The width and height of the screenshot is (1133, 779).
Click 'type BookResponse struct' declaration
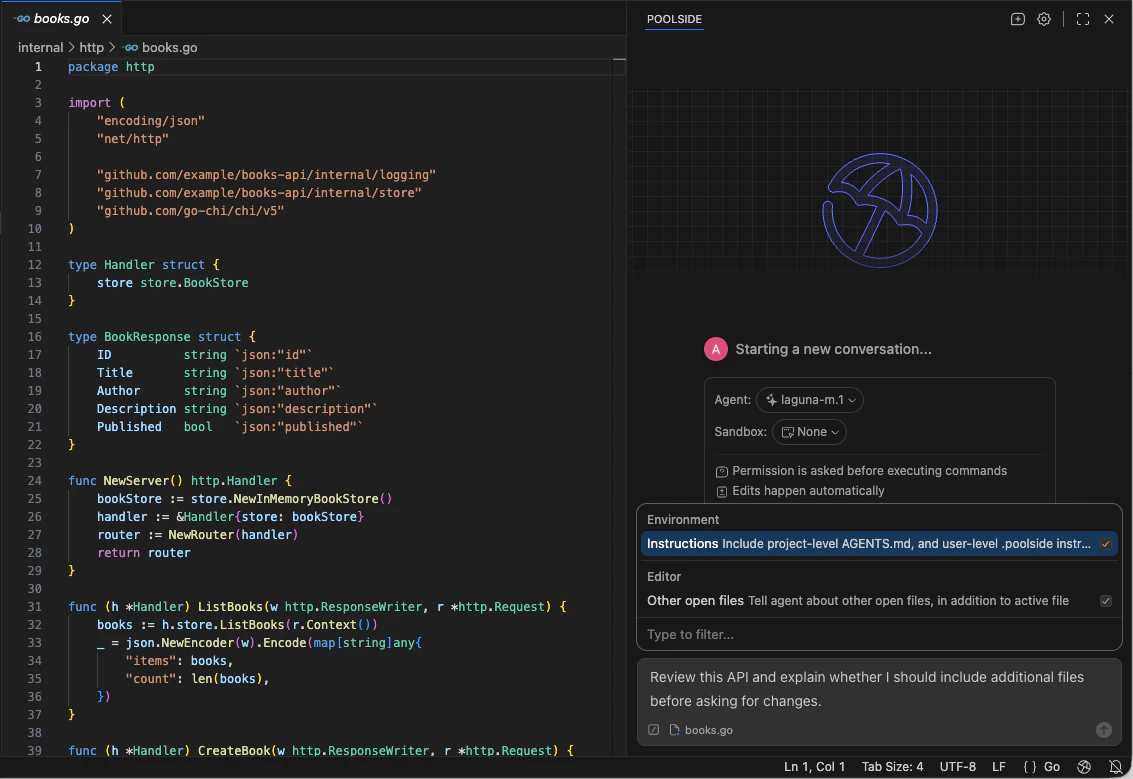(x=162, y=337)
